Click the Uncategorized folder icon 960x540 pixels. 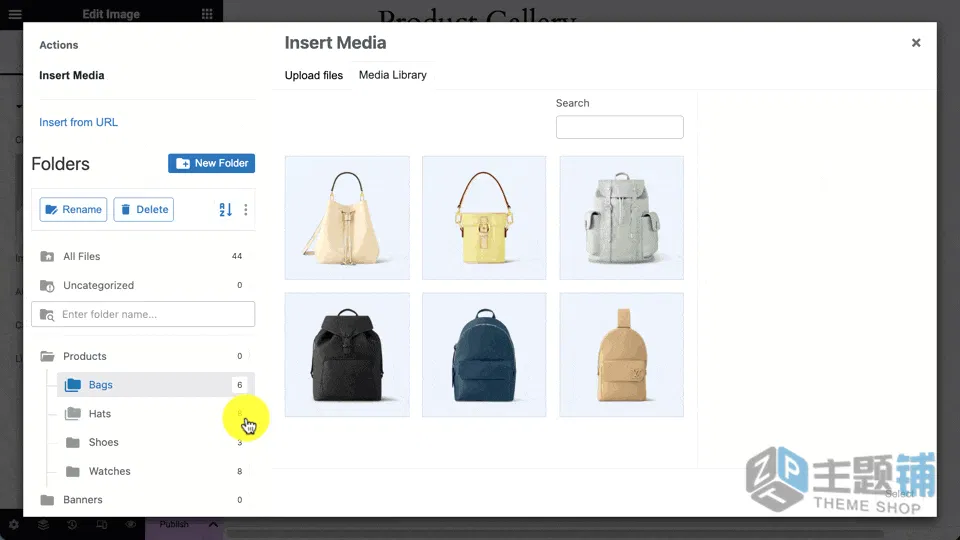[47, 286]
